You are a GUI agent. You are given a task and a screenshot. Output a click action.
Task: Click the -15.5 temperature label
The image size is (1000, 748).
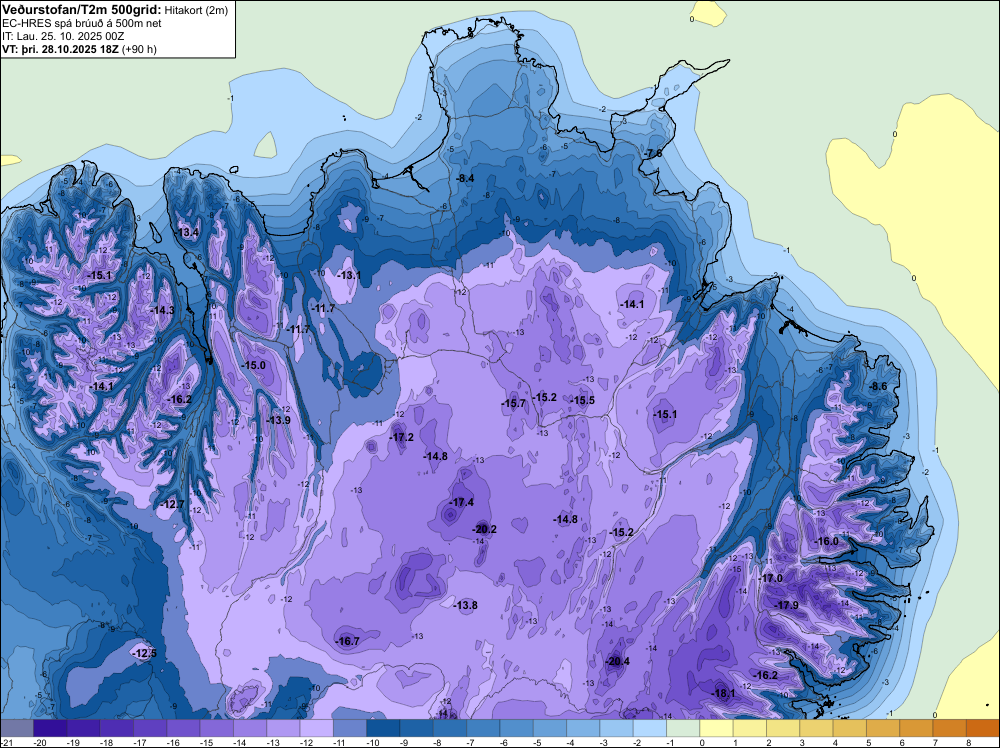582,400
